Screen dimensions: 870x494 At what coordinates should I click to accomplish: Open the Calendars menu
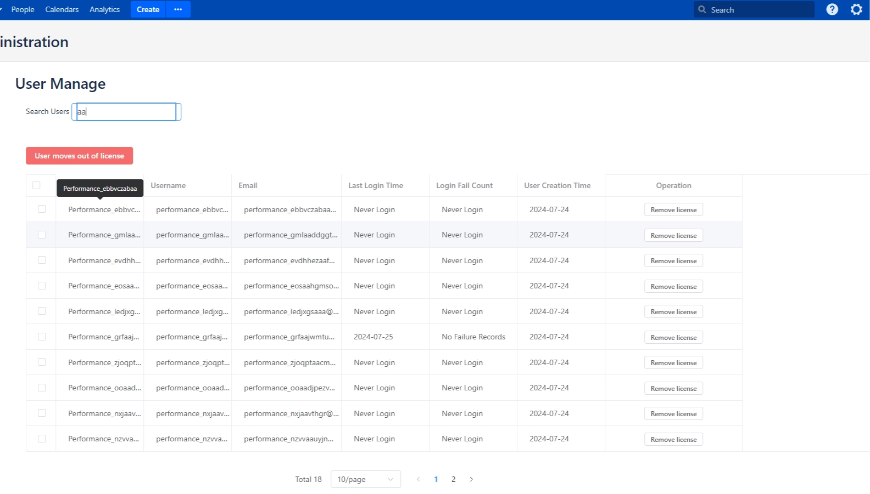coord(62,9)
